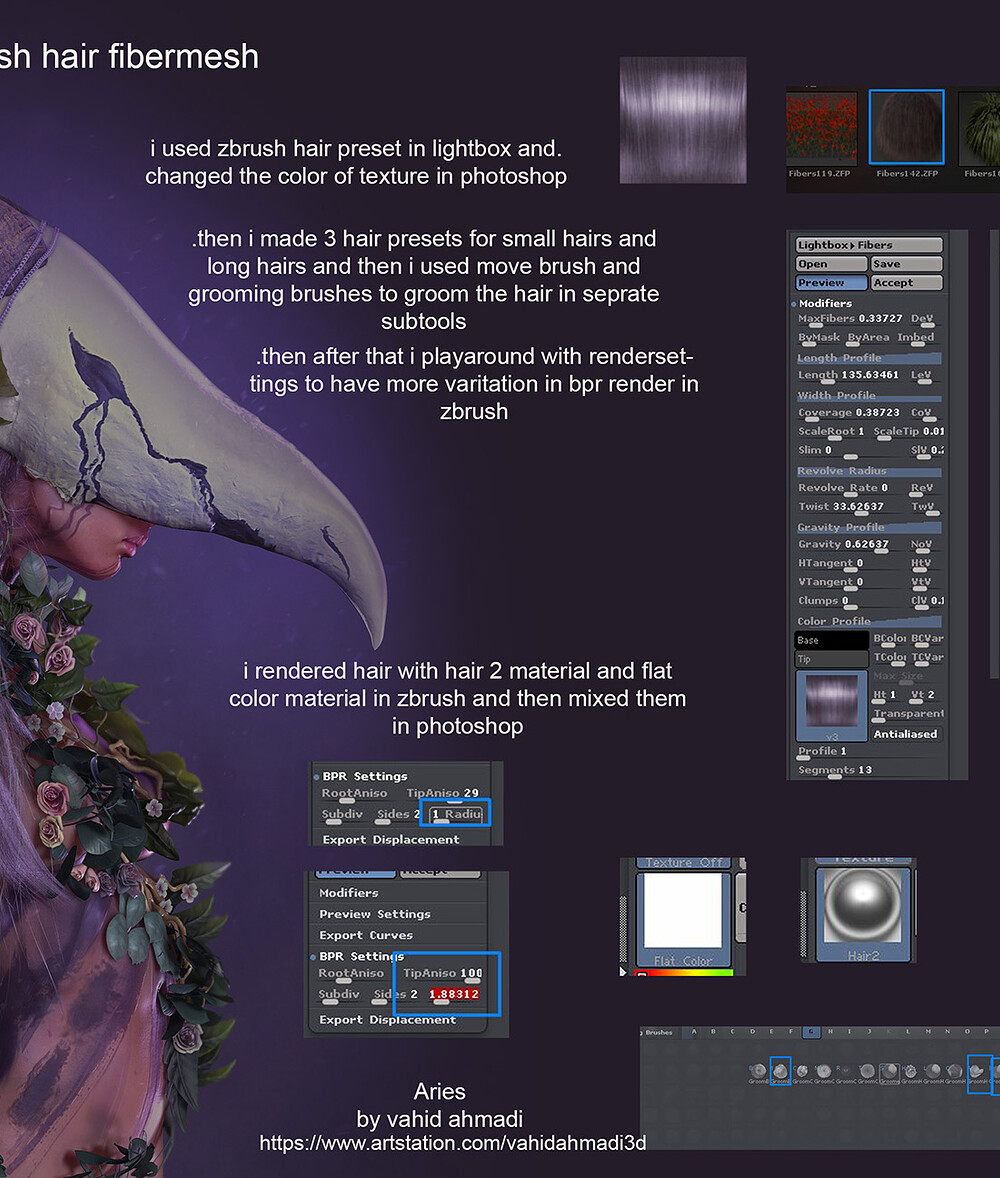The image size is (1000, 1178).
Task: Click the red-to-green gradient bar below Flat Color
Action: tap(684, 973)
